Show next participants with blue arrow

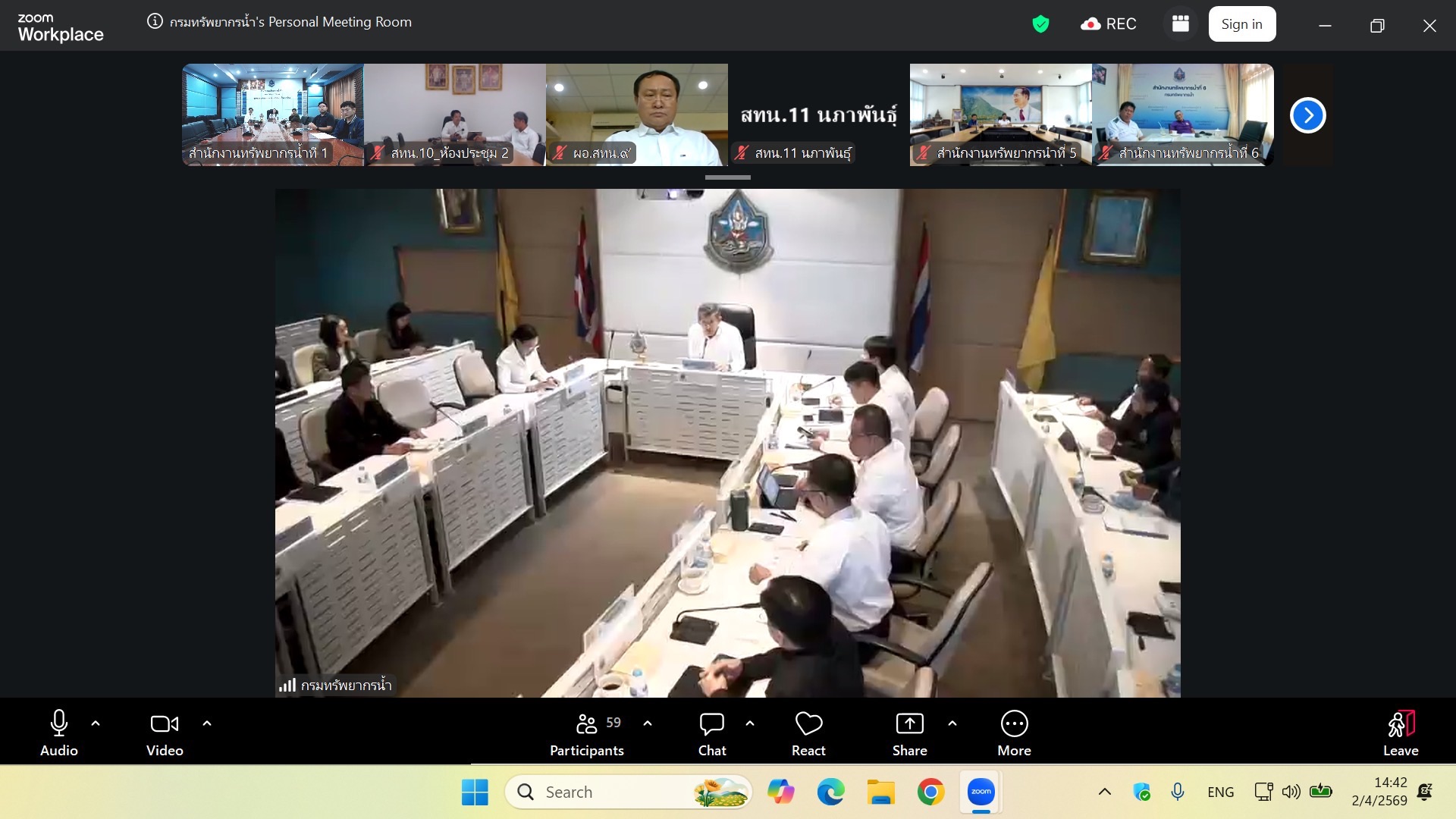point(1307,115)
